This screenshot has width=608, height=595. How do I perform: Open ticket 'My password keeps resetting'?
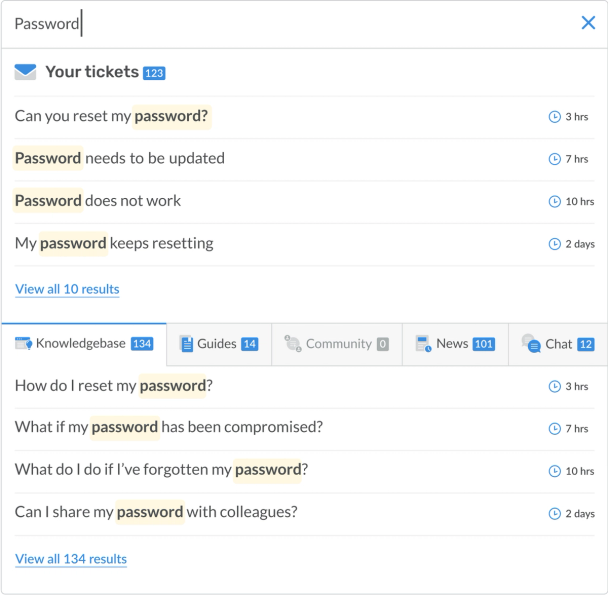[114, 243]
